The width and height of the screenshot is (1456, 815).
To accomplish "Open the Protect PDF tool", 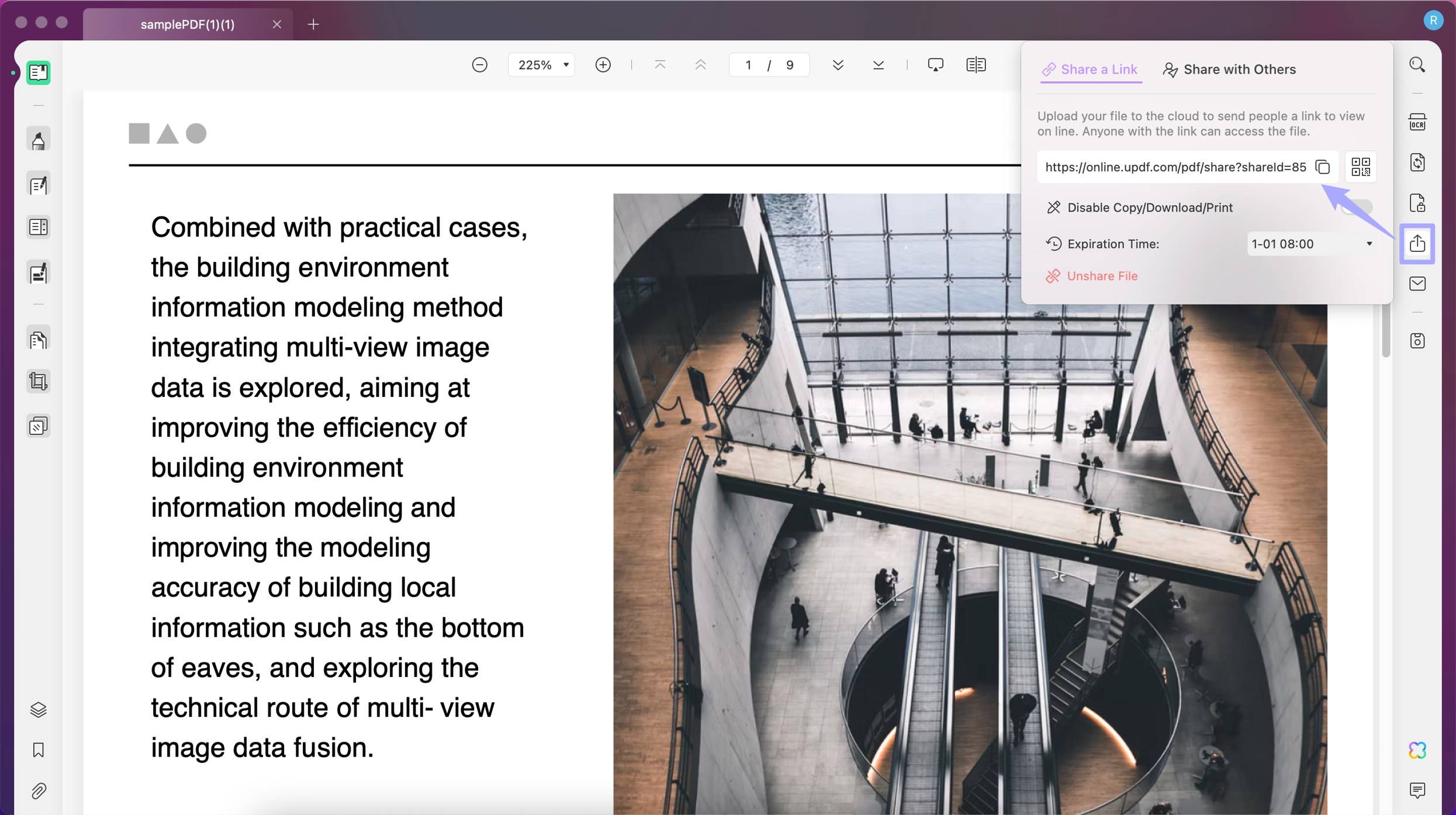I will tap(1417, 202).
